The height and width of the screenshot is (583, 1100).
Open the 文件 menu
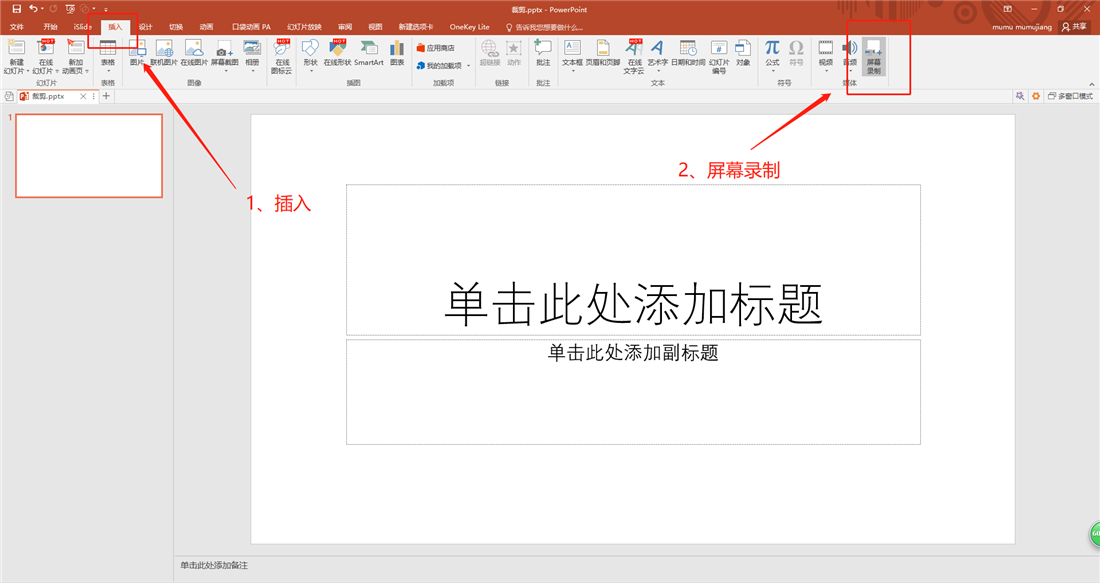(x=15, y=27)
